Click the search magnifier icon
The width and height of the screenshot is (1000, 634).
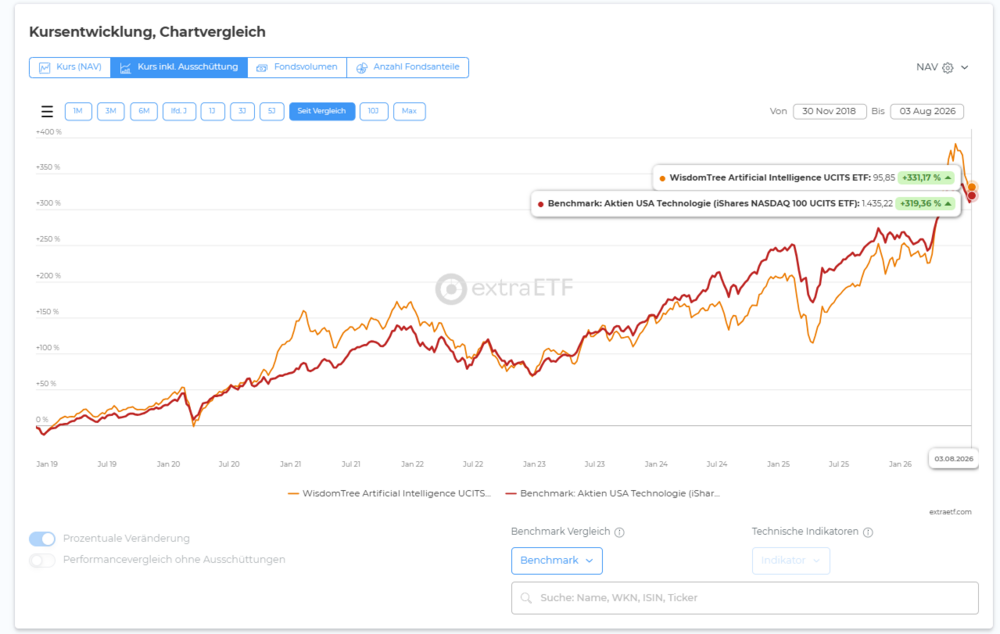[x=526, y=598]
